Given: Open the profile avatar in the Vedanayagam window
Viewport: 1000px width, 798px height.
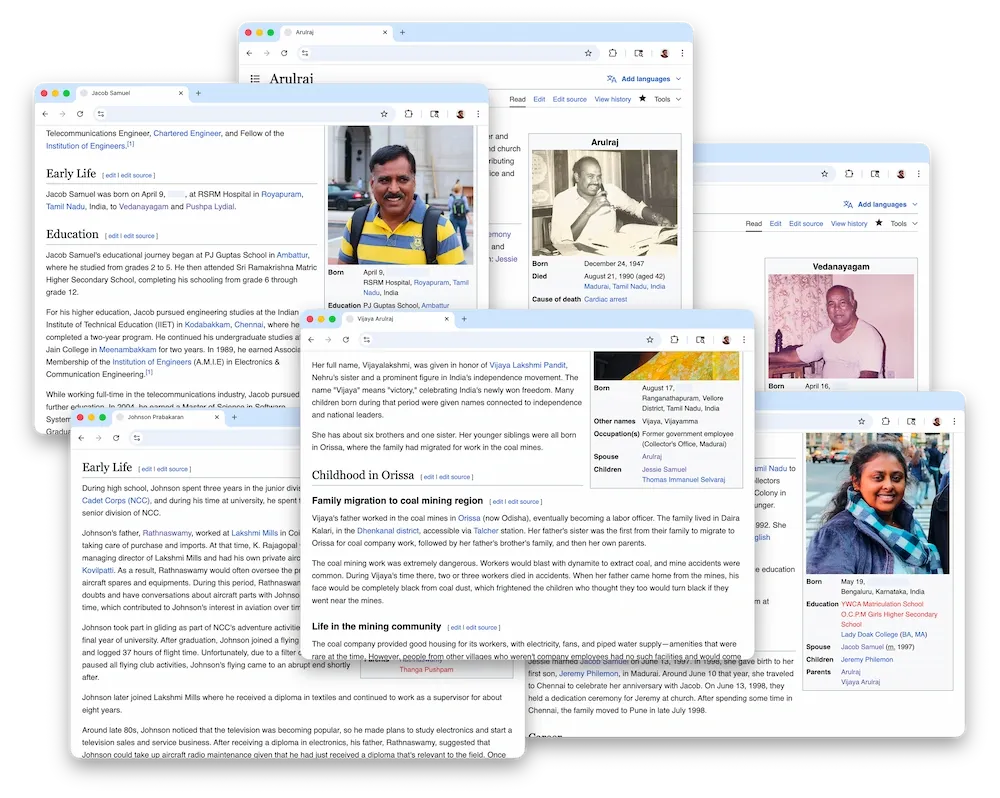Looking at the screenshot, I should pos(901,174).
